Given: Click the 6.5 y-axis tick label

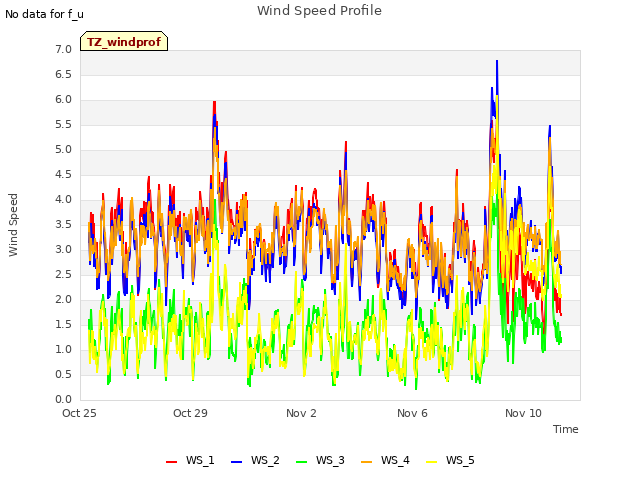Looking at the screenshot, I should tap(64, 74).
